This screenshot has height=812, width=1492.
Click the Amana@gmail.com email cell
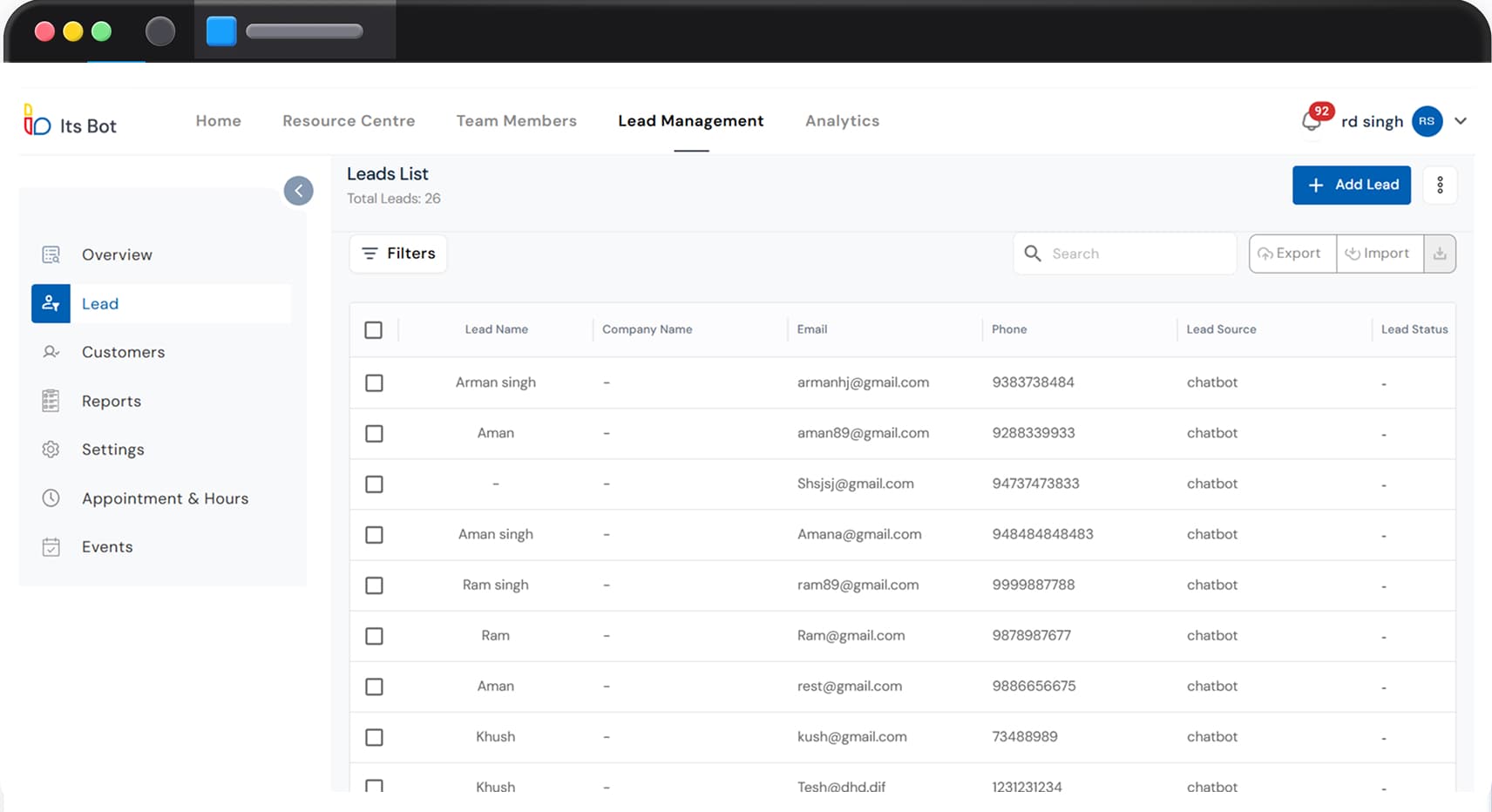click(859, 534)
